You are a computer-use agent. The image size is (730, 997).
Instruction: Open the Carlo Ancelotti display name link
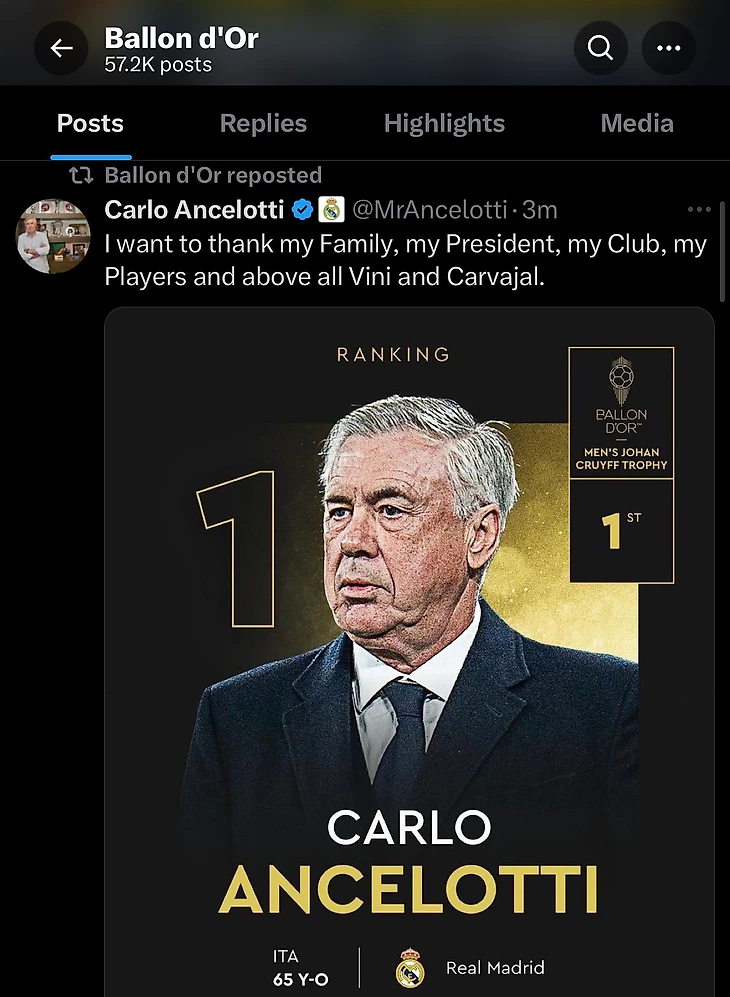tap(195, 210)
